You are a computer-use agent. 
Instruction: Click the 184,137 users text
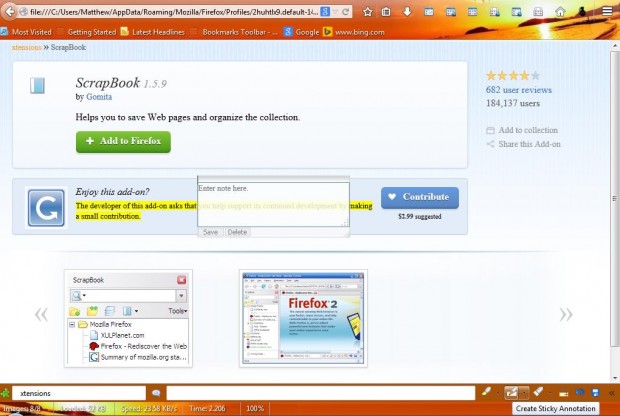point(512,103)
